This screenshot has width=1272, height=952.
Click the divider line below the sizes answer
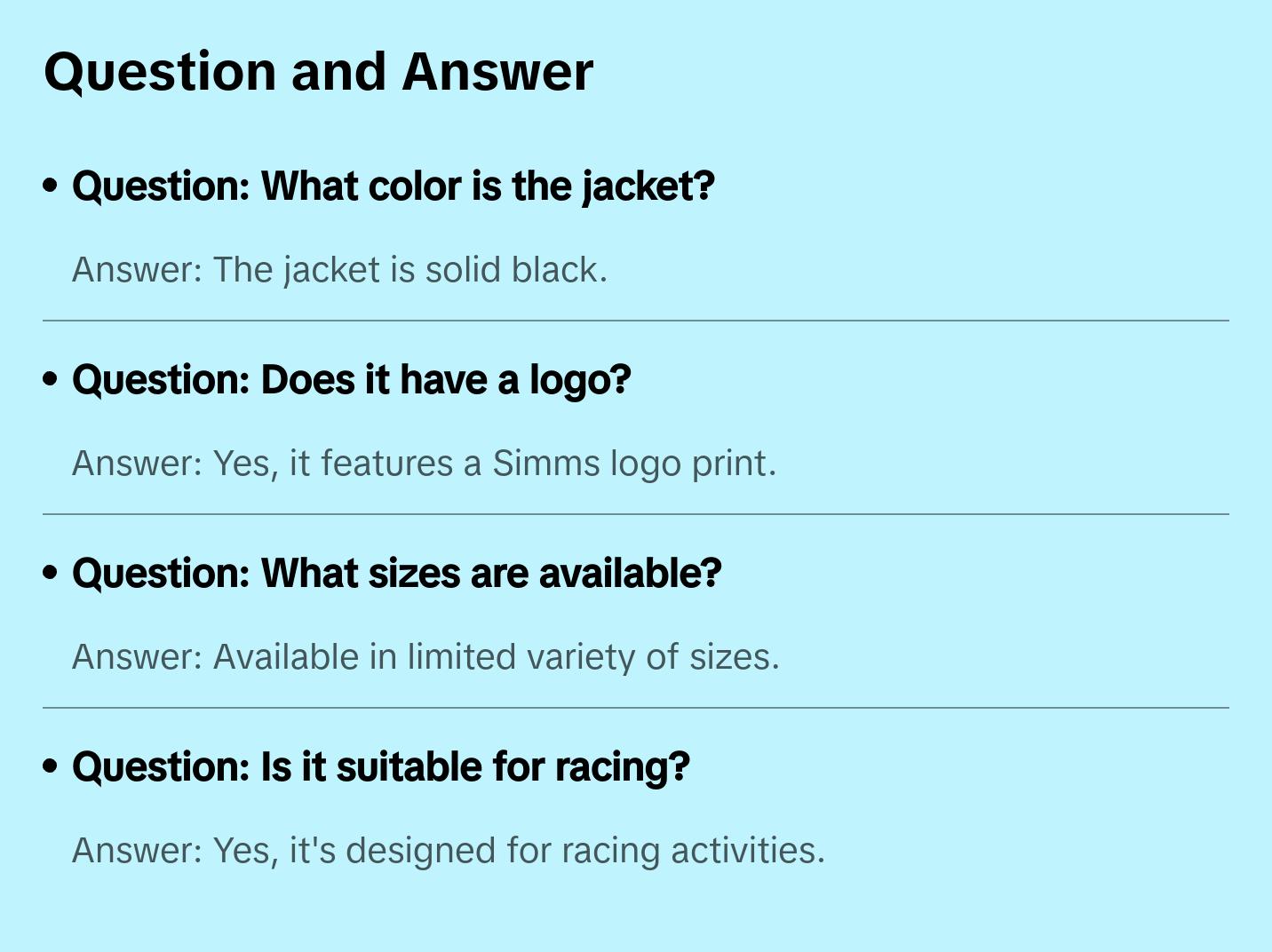pyautogui.click(x=636, y=708)
